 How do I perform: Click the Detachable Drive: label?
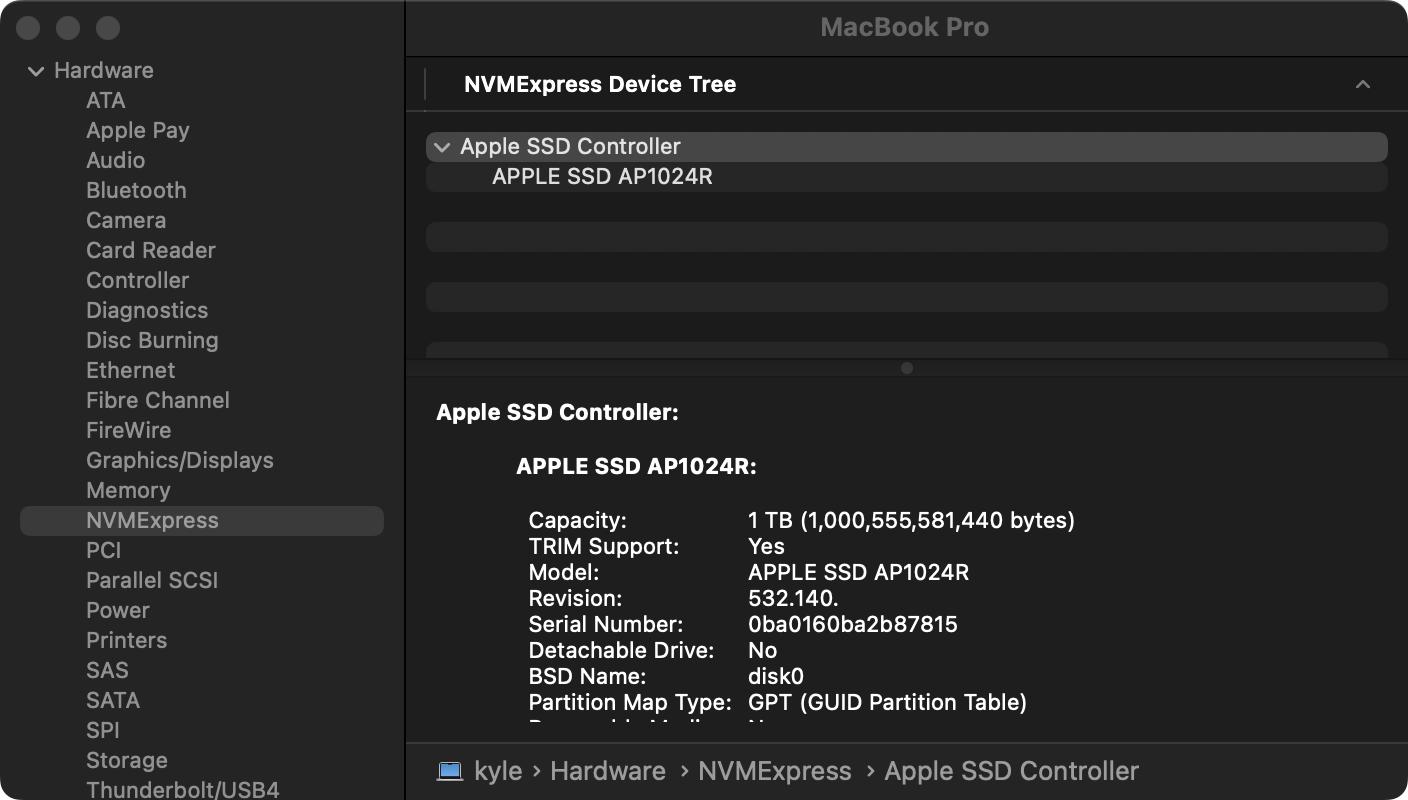[622, 650]
